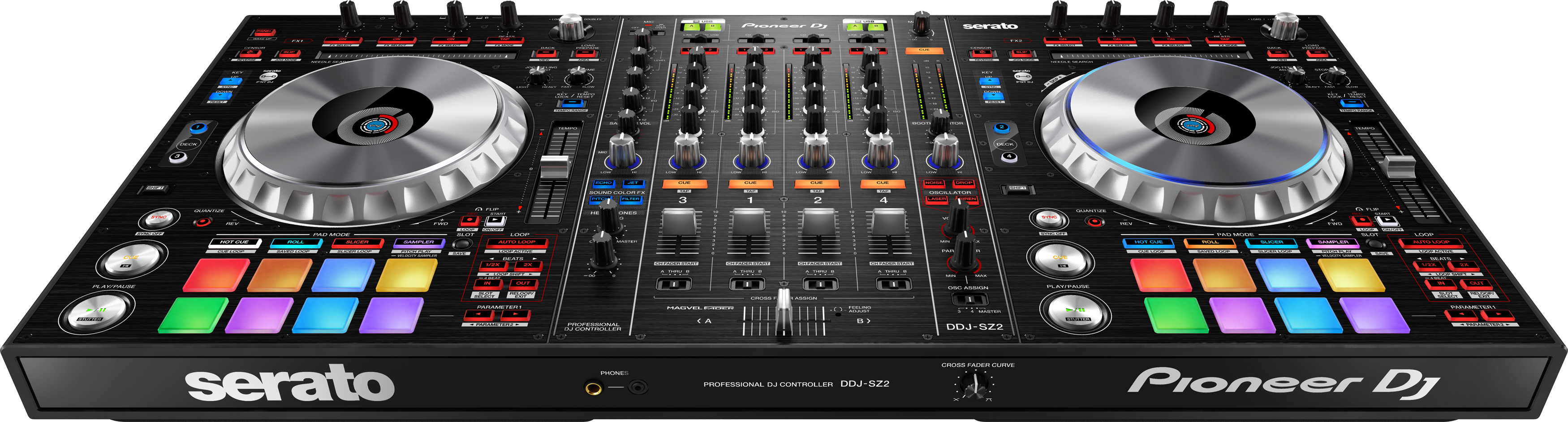The height and width of the screenshot is (422, 1568).
Task: Hit the red pad on right deck
Action: click(x=1161, y=274)
